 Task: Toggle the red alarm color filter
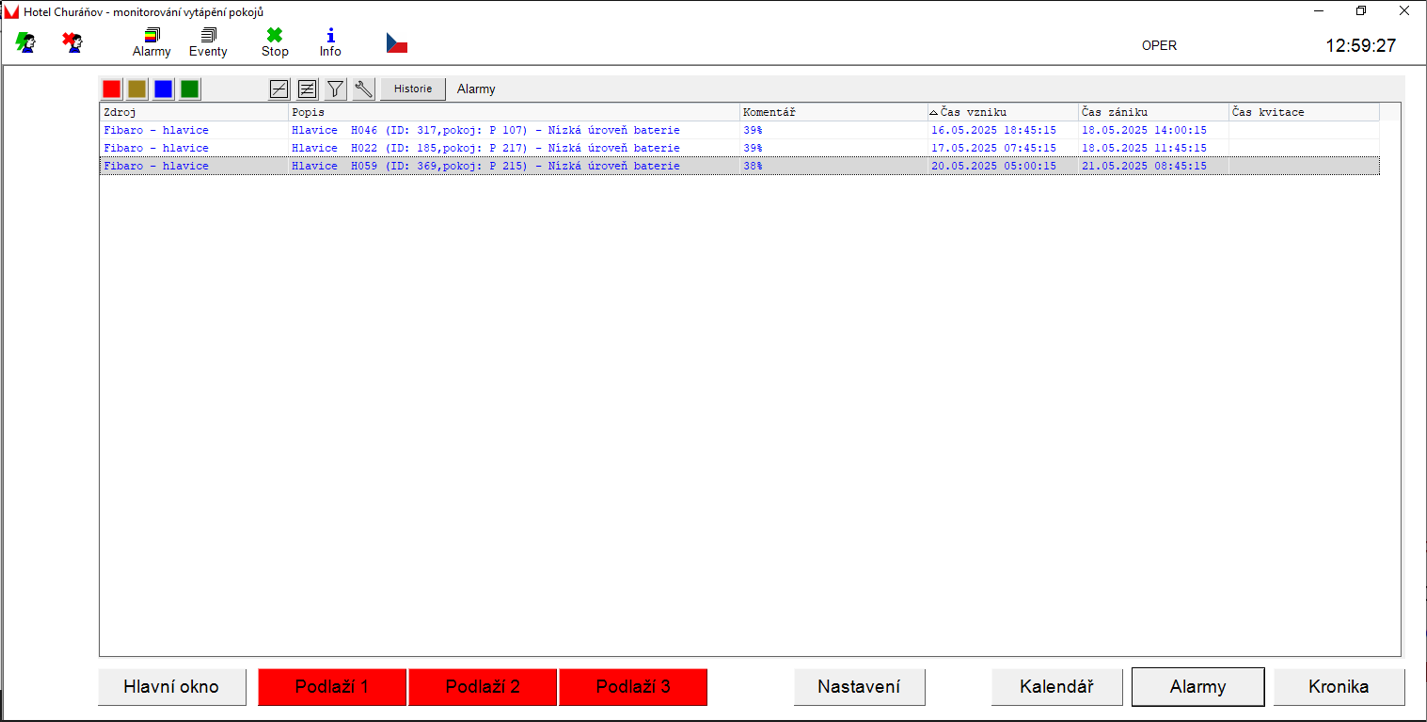[x=111, y=89]
